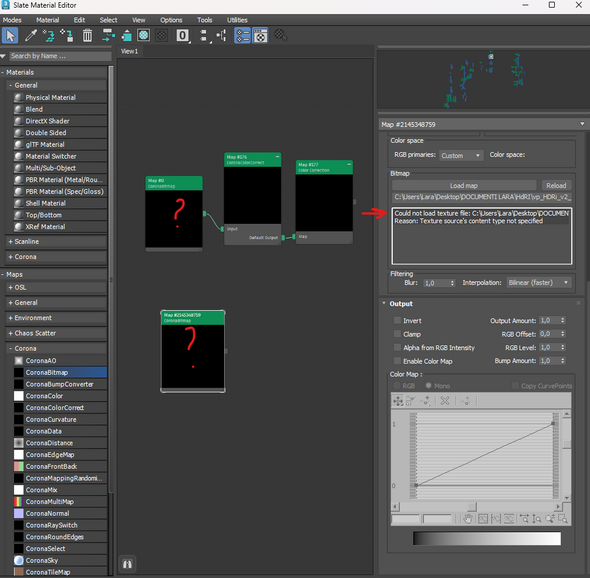The height and width of the screenshot is (578, 590).
Task: Click the Reload button
Action: coord(556,186)
